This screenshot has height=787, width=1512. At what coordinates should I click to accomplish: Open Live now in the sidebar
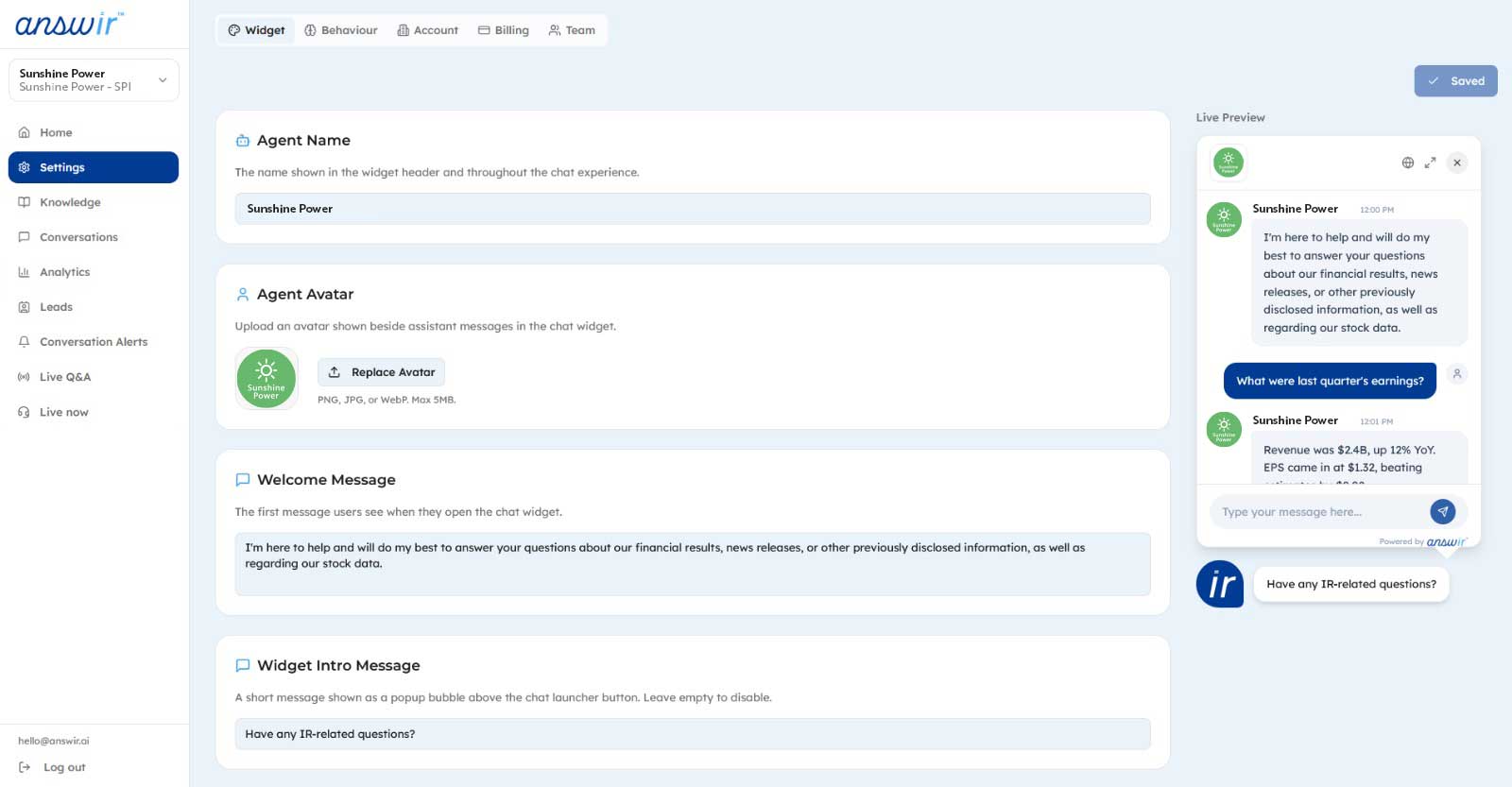coord(94,412)
